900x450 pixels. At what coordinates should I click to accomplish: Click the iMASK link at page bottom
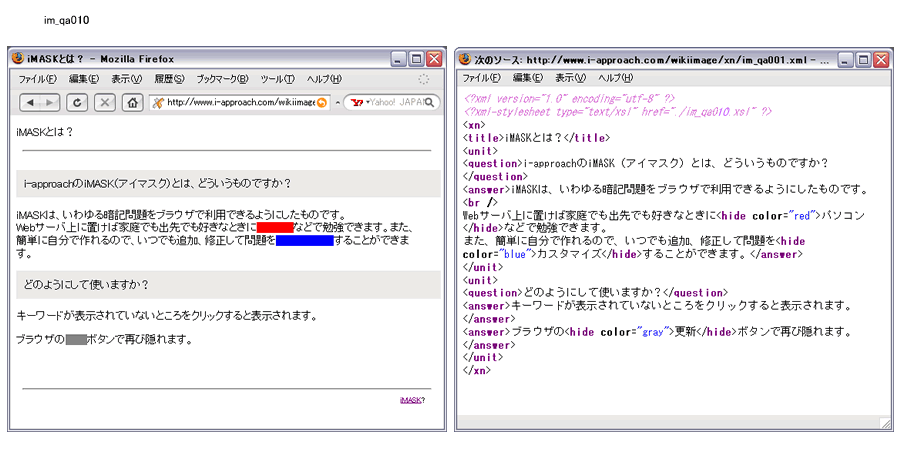[x=410, y=400]
